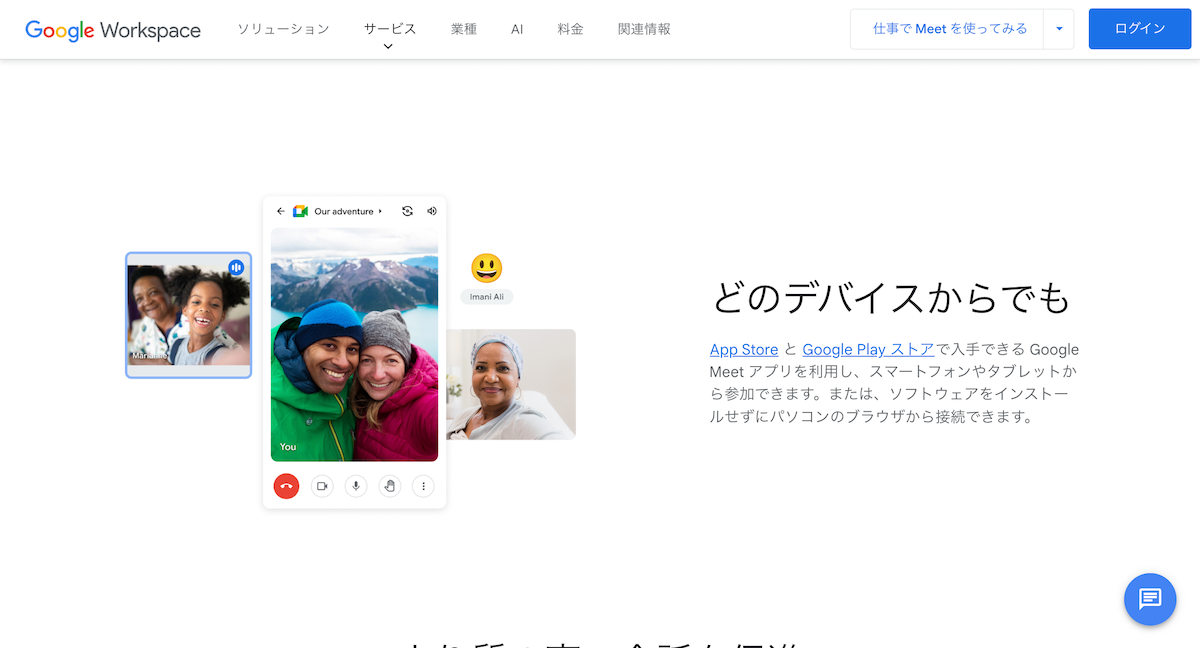Expand the chevron under サービス
The width and height of the screenshot is (1200, 648).
click(389, 46)
